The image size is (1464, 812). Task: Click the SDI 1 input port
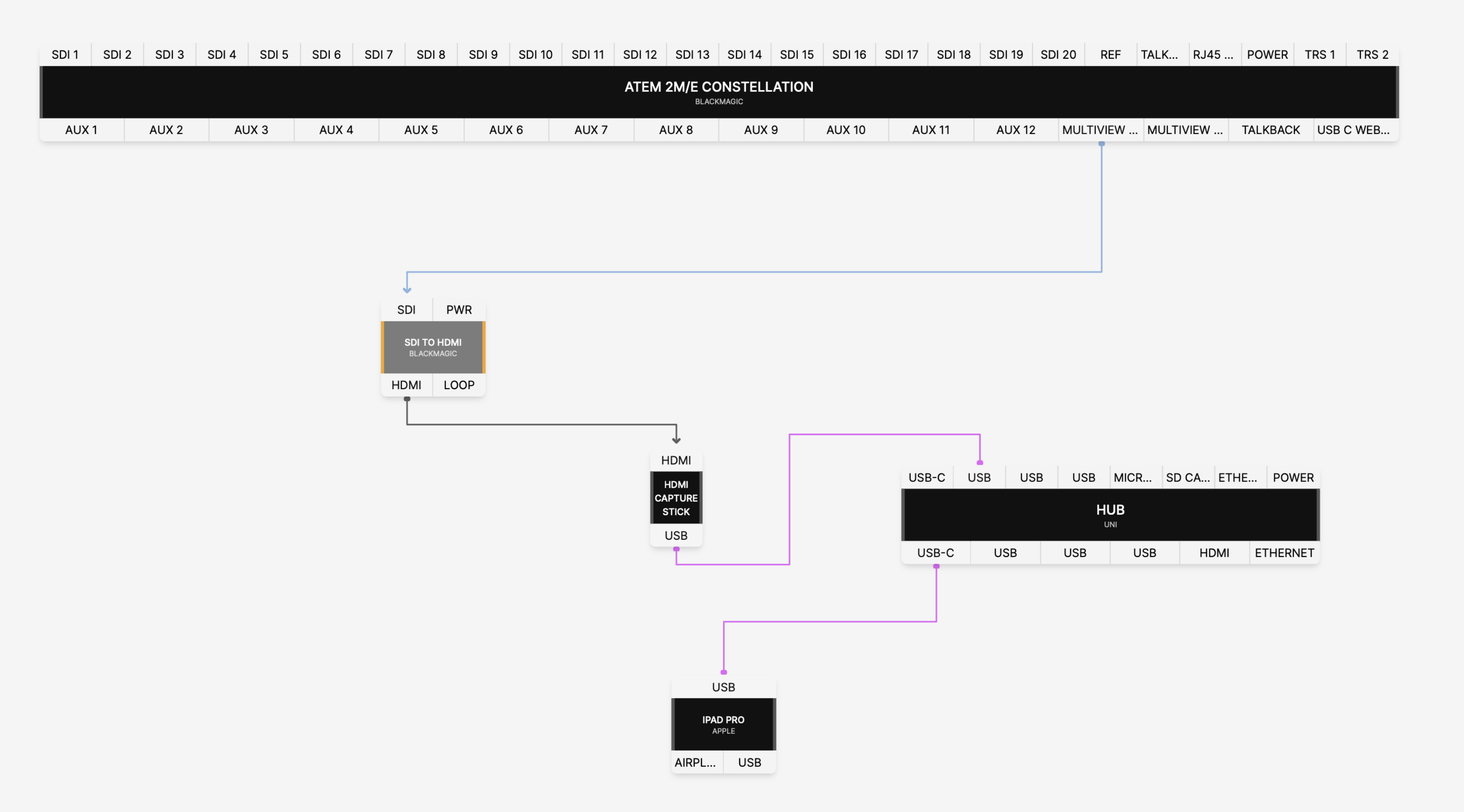[65, 55]
